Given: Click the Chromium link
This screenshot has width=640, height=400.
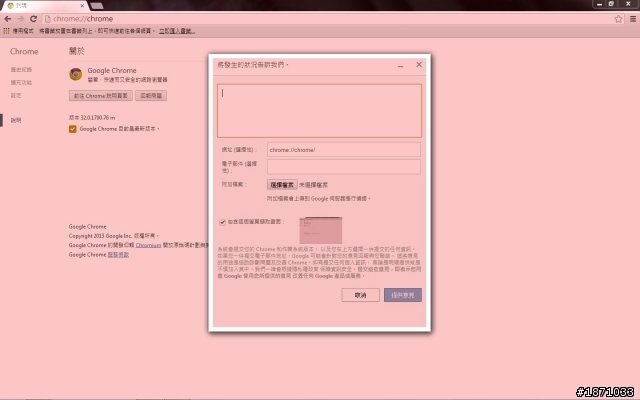Looking at the screenshot, I should coord(148,245).
